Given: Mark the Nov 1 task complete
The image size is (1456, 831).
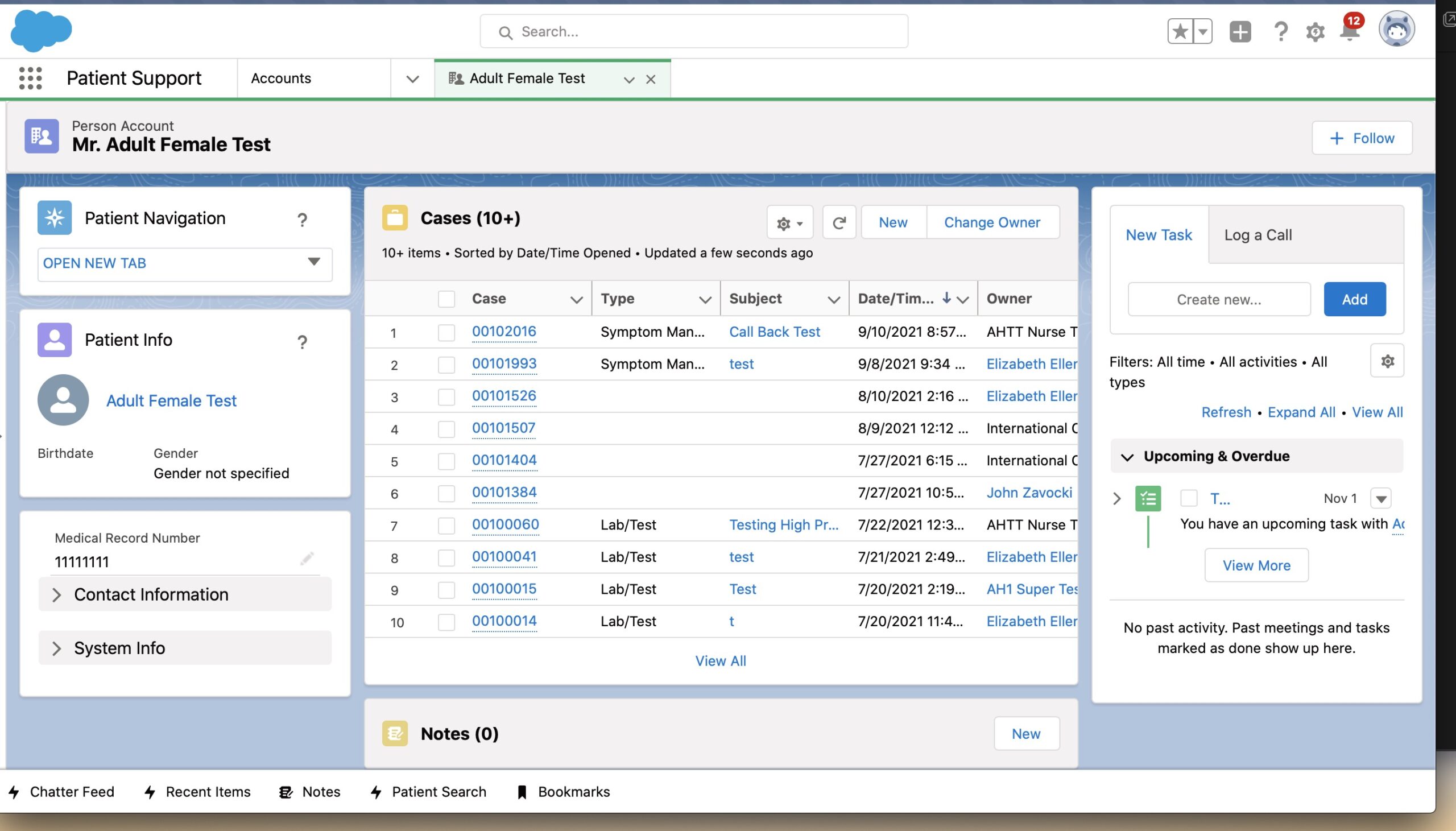Looking at the screenshot, I should click(1189, 498).
